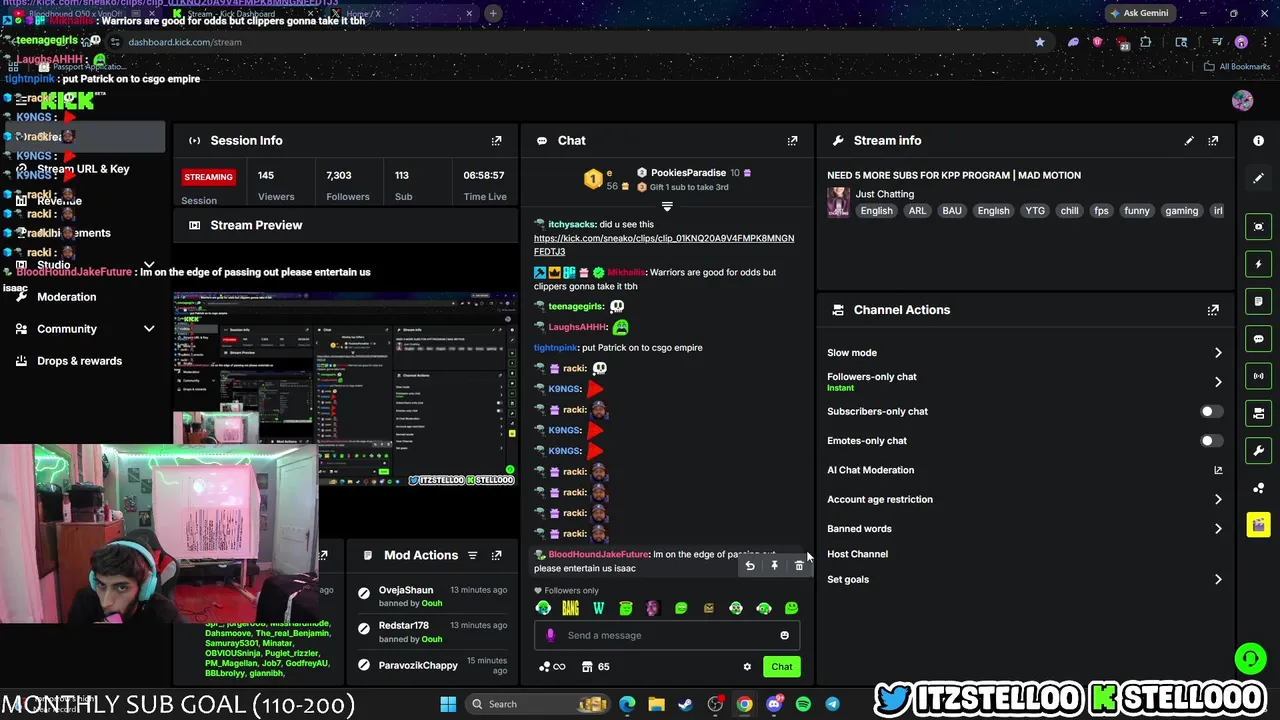Click the wrench icon in right sidebar
This screenshot has height=720, width=1280.
[x=1259, y=450]
